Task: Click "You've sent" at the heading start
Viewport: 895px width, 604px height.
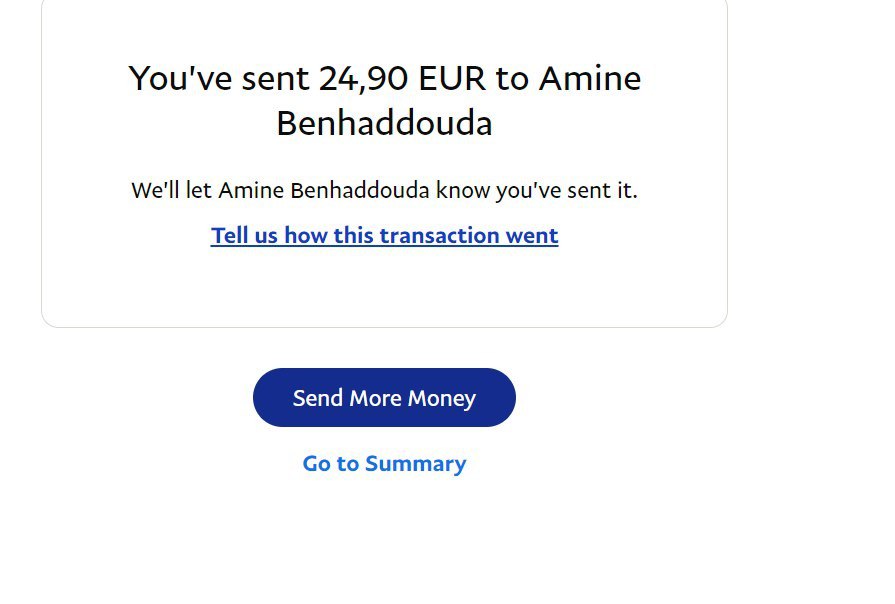Action: (x=219, y=78)
